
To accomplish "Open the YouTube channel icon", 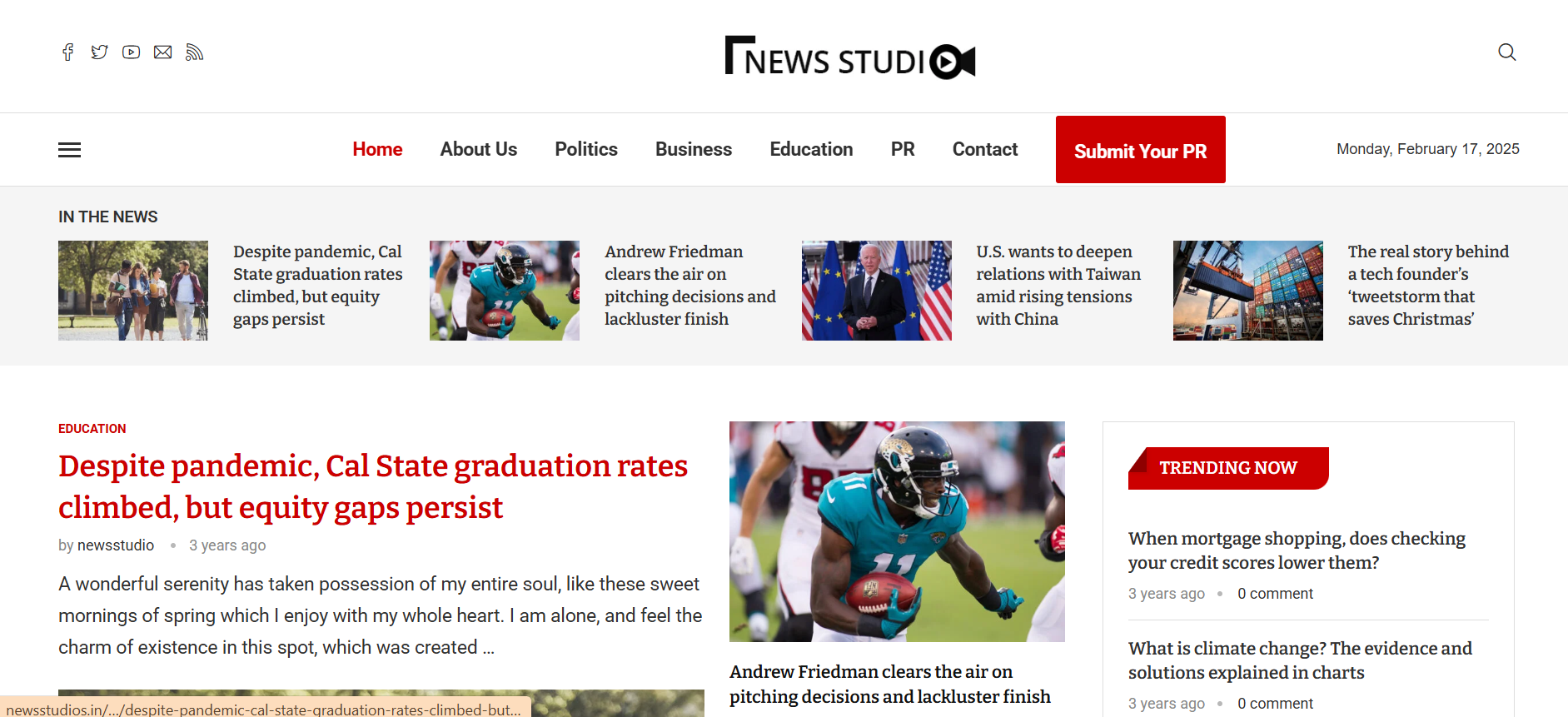I will [x=131, y=52].
